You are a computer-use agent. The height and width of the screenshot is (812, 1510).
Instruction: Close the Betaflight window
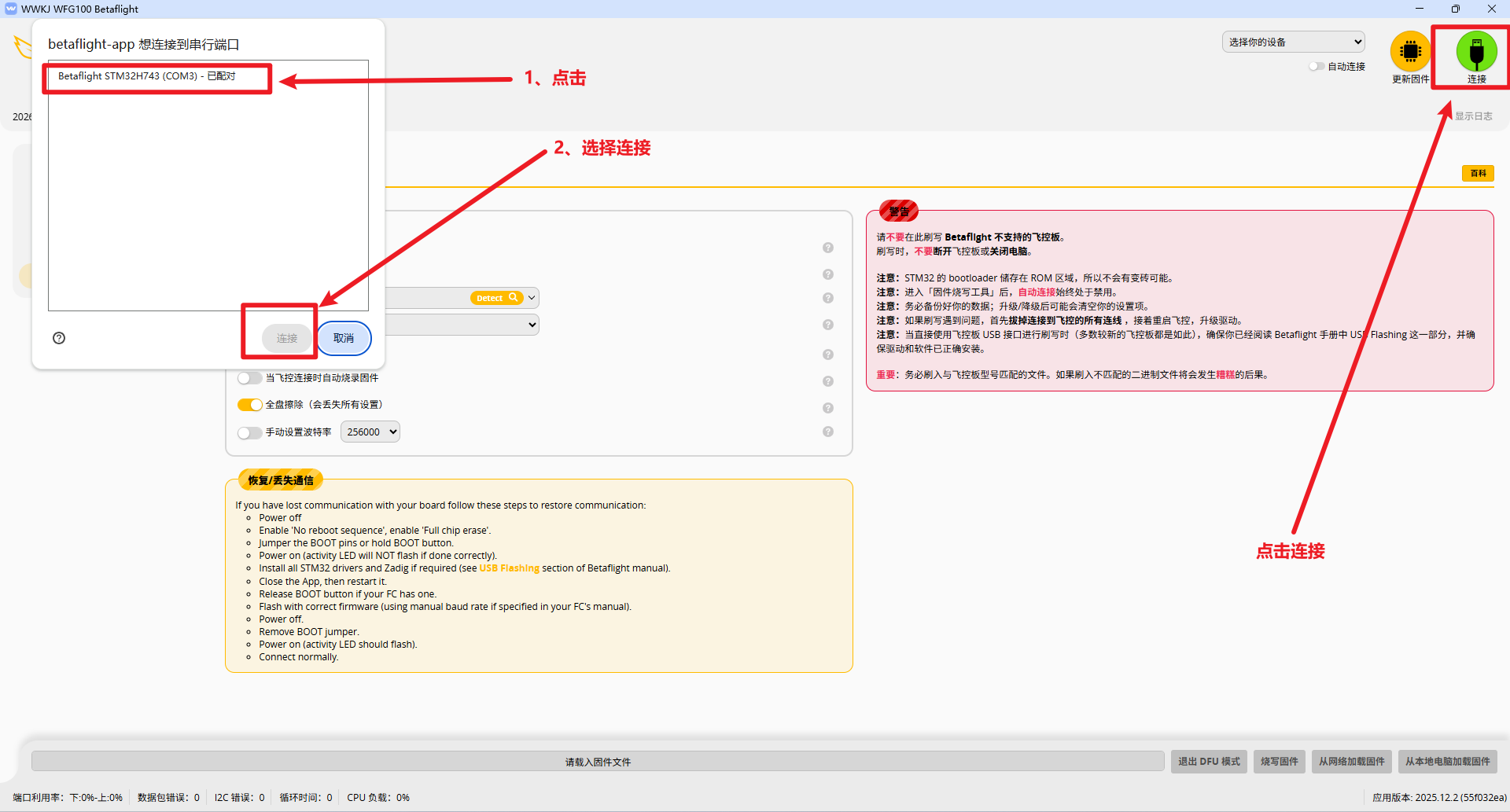coord(1492,9)
